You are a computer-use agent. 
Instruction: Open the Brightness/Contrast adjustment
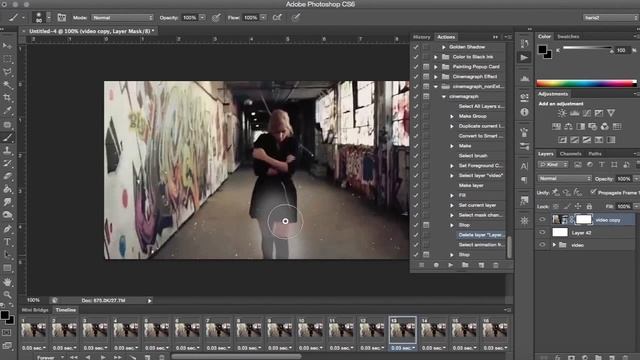coord(562,113)
